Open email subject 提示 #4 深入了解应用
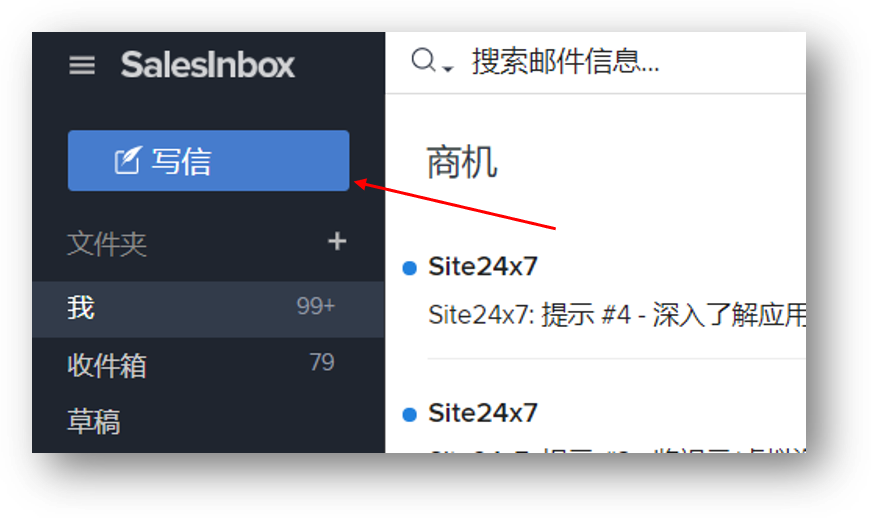 click(617, 315)
